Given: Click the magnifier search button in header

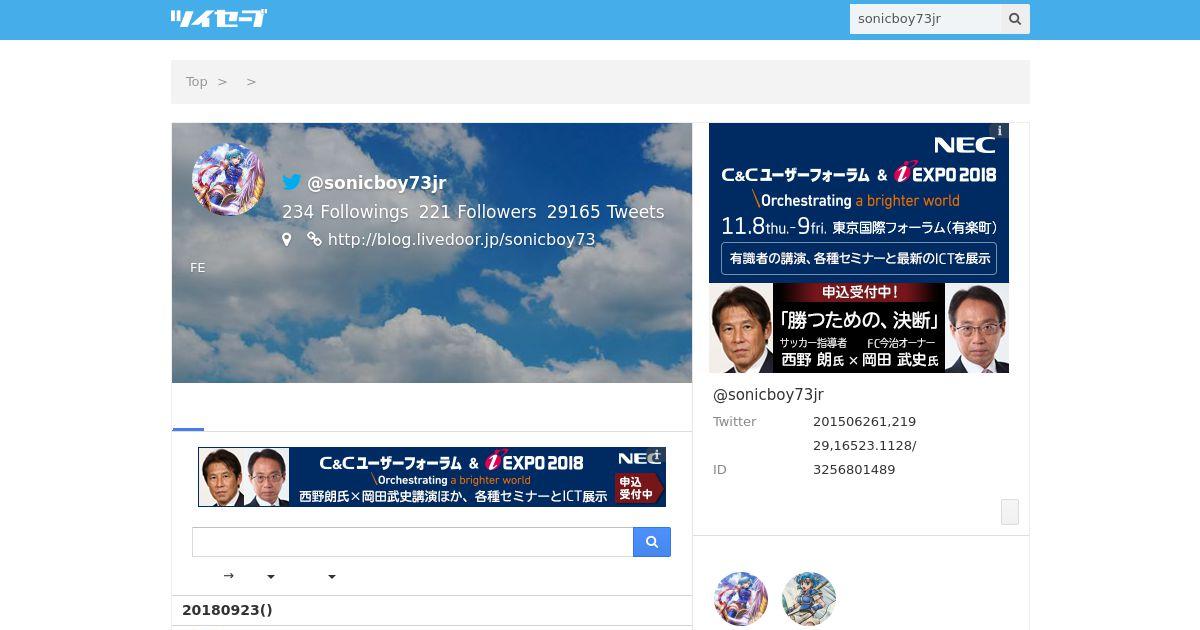Looking at the screenshot, I should (x=1015, y=19).
